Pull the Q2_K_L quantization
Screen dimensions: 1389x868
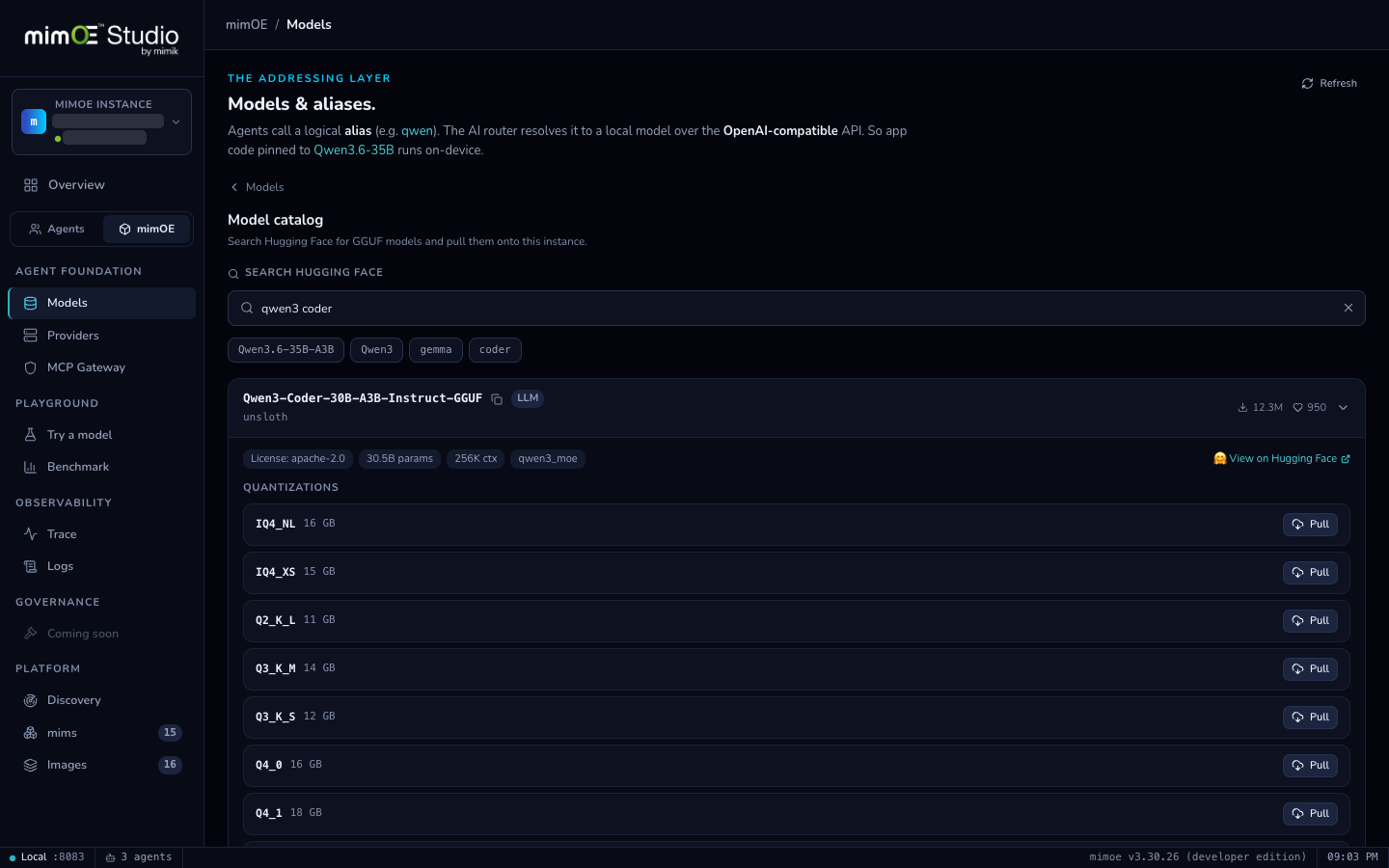1310,621
